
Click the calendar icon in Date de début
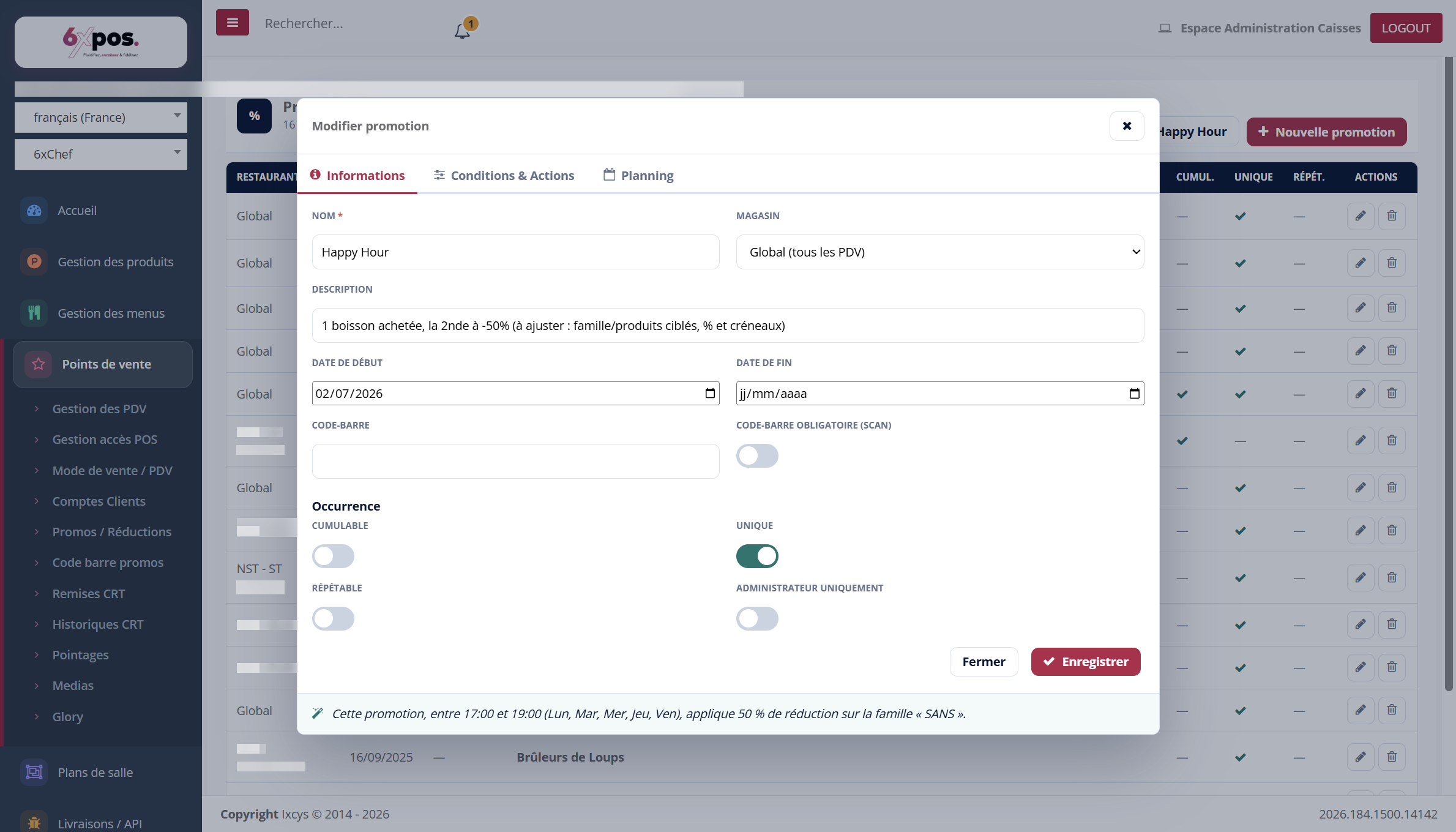[710, 393]
